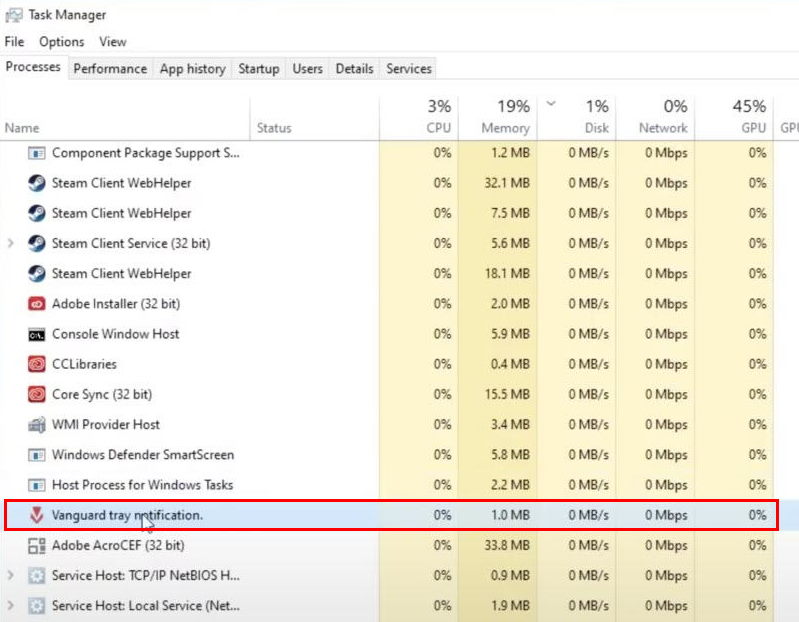Click the Core Sync icon
The height and width of the screenshot is (622, 799).
pos(37,394)
